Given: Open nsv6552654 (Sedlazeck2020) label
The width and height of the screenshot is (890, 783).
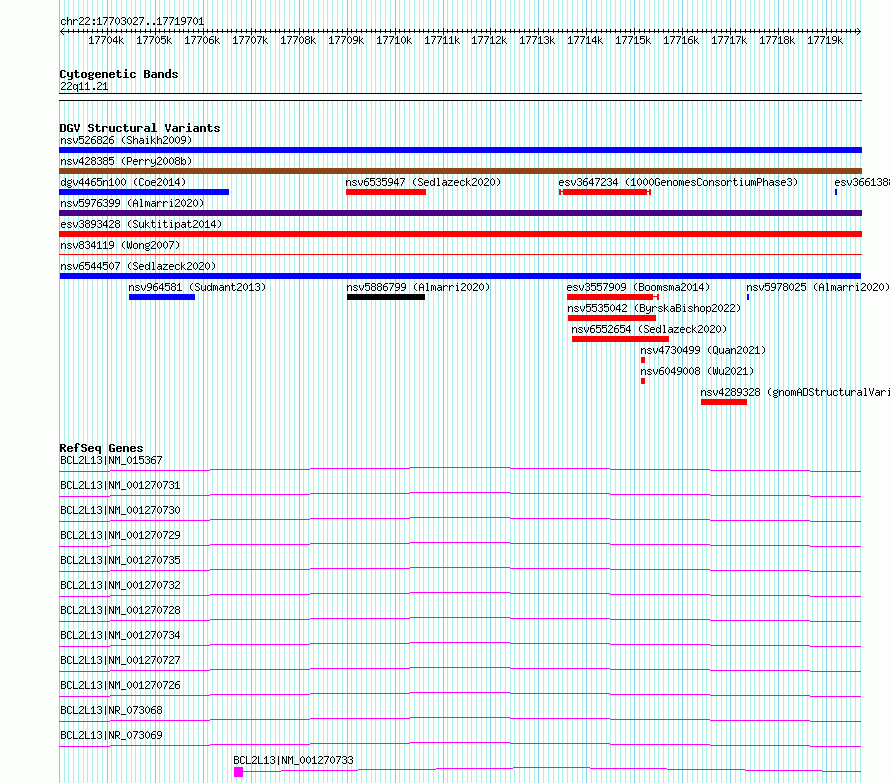Looking at the screenshot, I should point(649,329).
